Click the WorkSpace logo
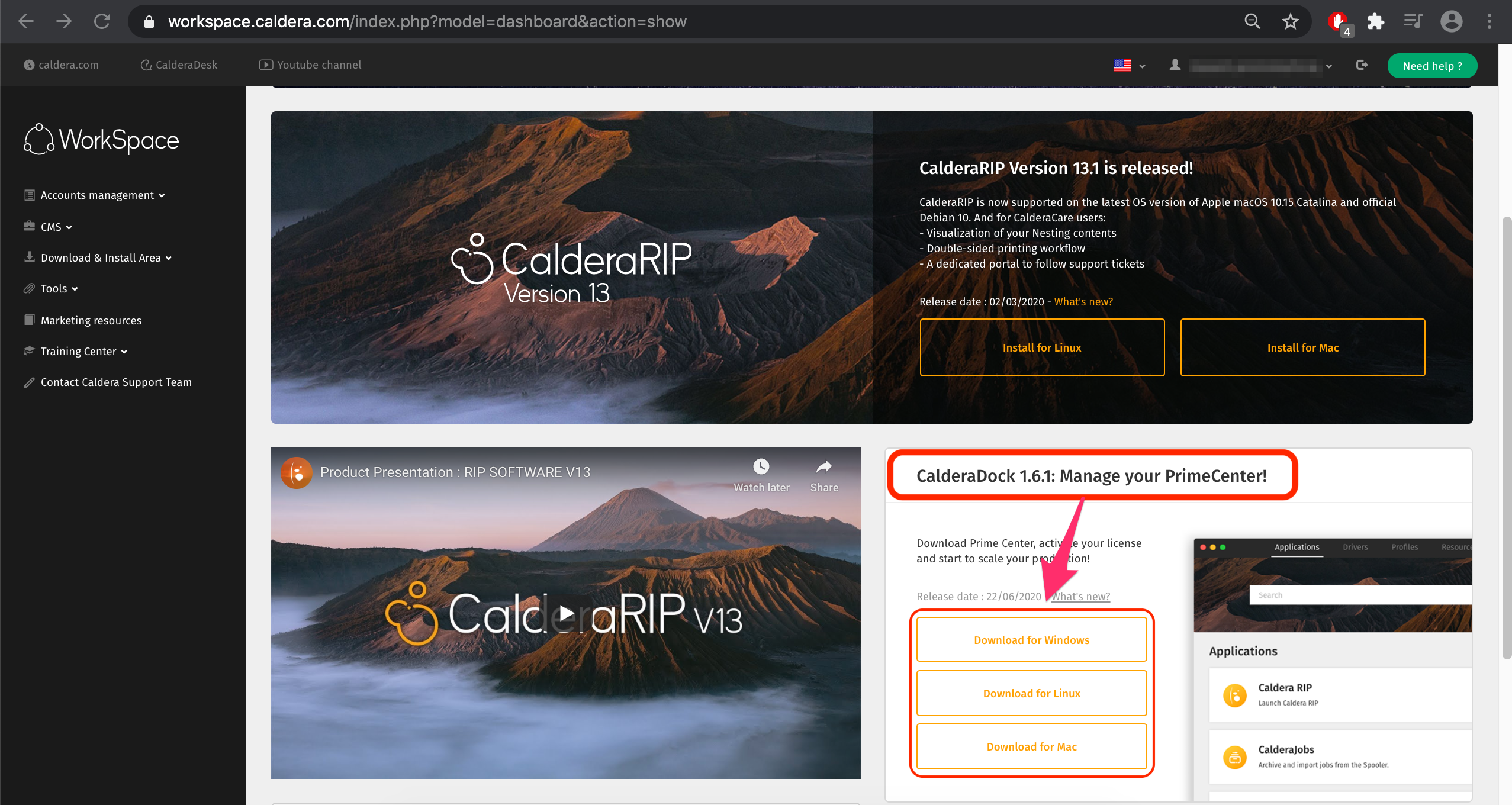Viewport: 1512px width, 805px height. point(101,140)
